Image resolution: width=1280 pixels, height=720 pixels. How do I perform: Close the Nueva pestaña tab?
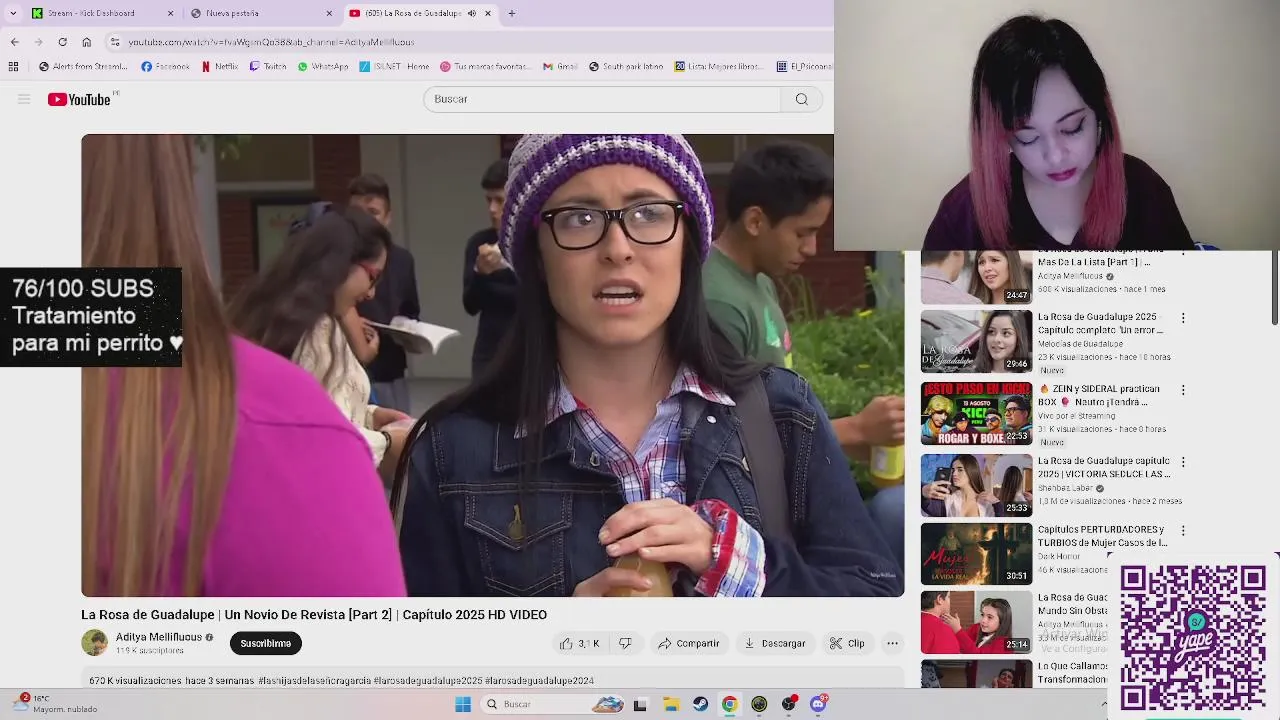point(329,13)
